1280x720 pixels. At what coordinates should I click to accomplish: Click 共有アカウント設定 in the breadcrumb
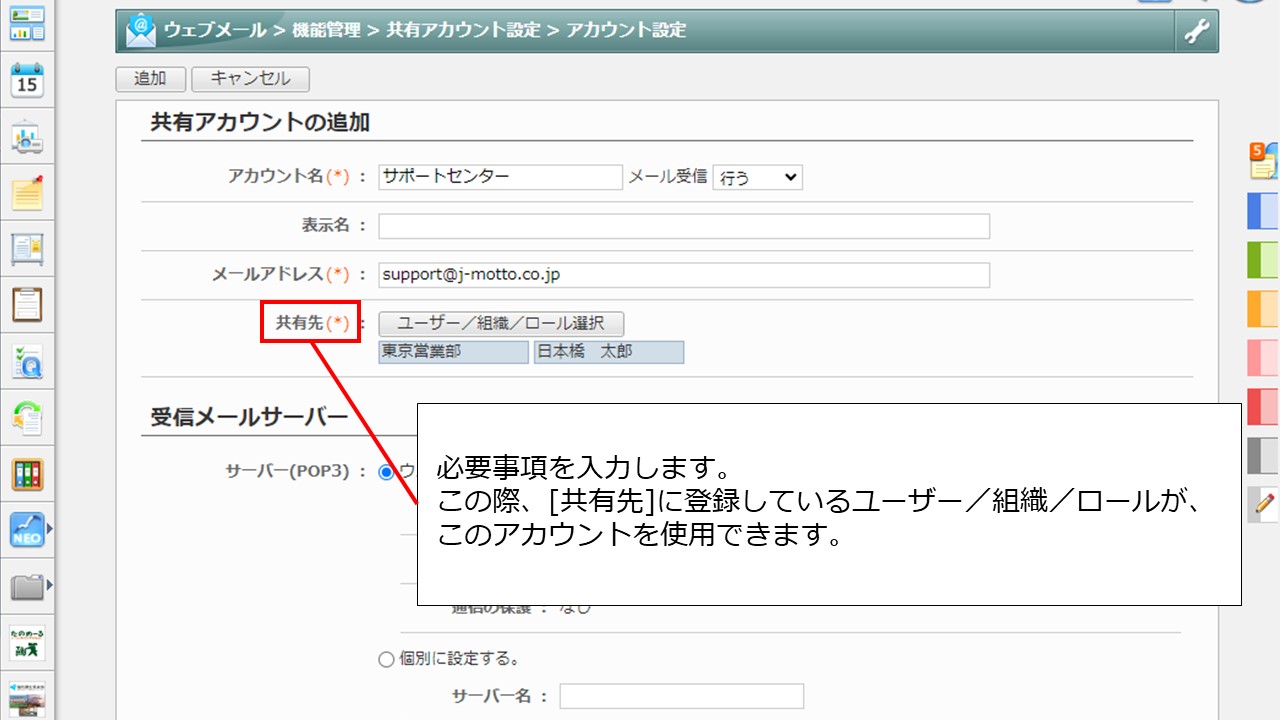coord(463,30)
